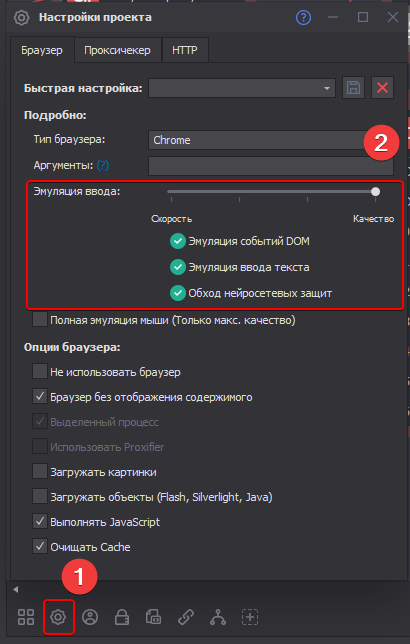The image size is (410, 644).
Task: Open the branching tree icon in bottom toolbar
Action: click(x=218, y=617)
